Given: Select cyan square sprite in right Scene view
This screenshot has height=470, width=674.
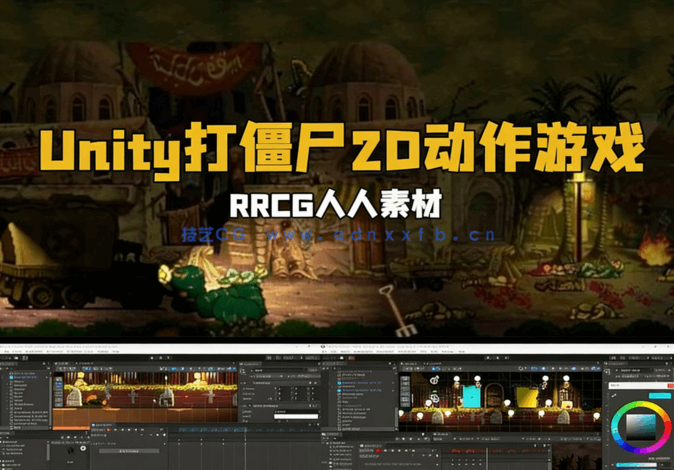Looking at the screenshot, I should (x=472, y=396).
